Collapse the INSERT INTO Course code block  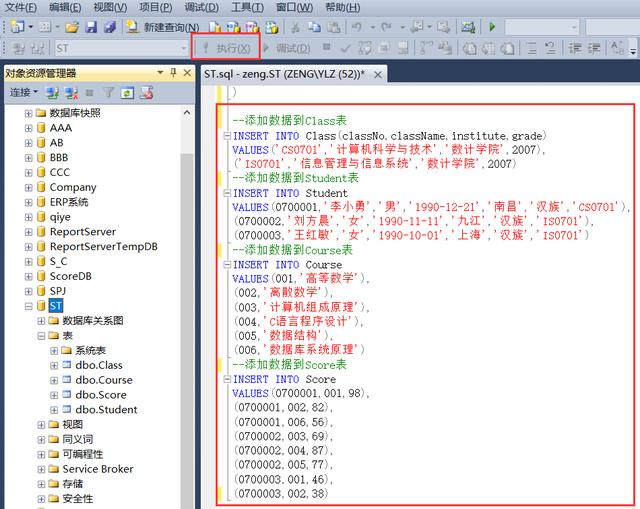(227, 265)
